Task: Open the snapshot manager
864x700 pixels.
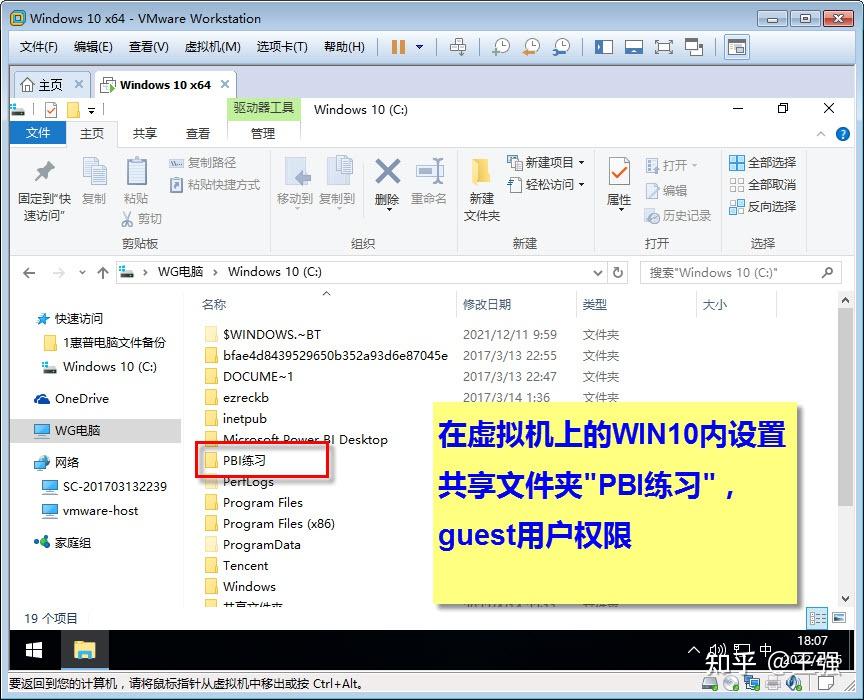Action: (561, 47)
